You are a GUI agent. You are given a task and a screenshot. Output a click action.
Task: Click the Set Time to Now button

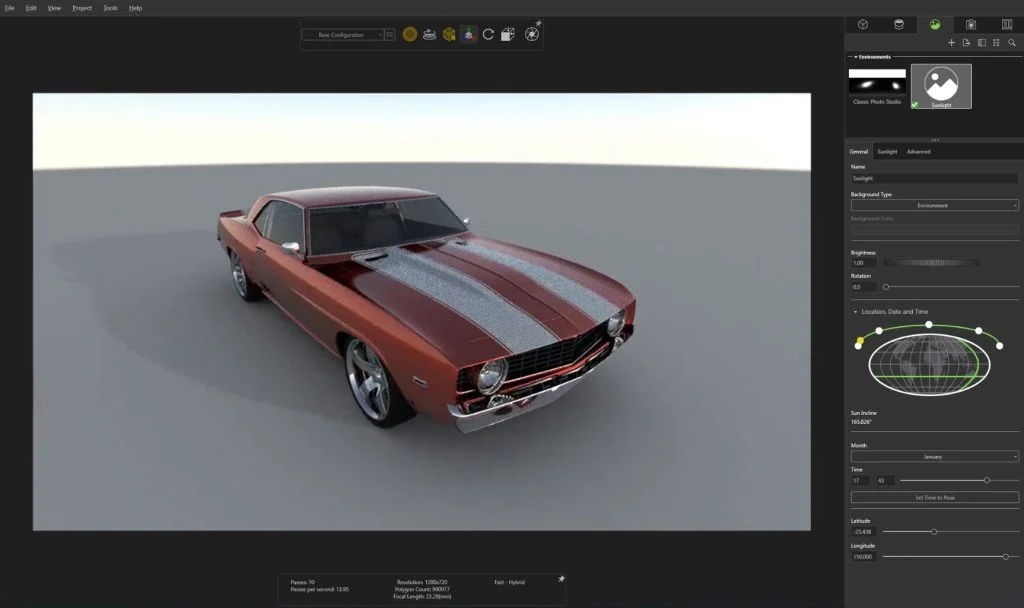(934, 498)
